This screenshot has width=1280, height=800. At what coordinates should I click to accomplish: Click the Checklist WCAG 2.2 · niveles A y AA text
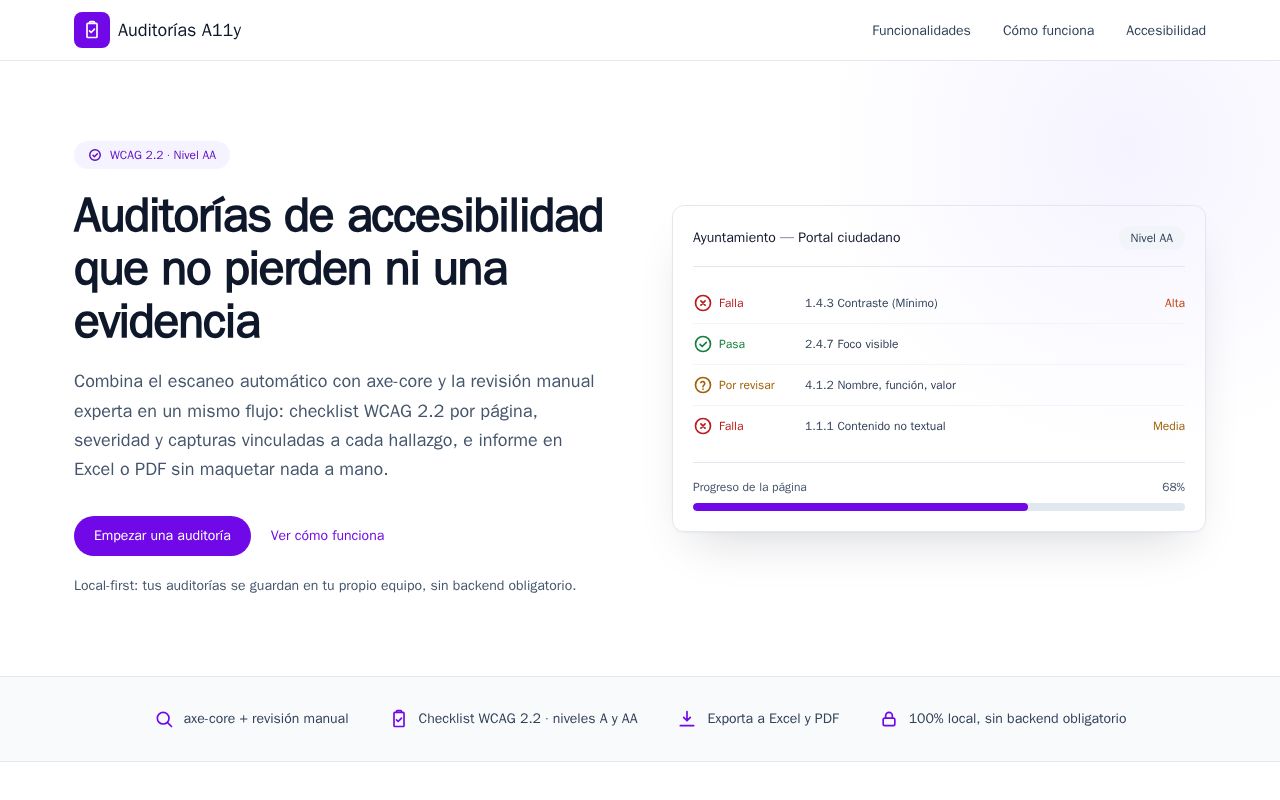tap(528, 719)
